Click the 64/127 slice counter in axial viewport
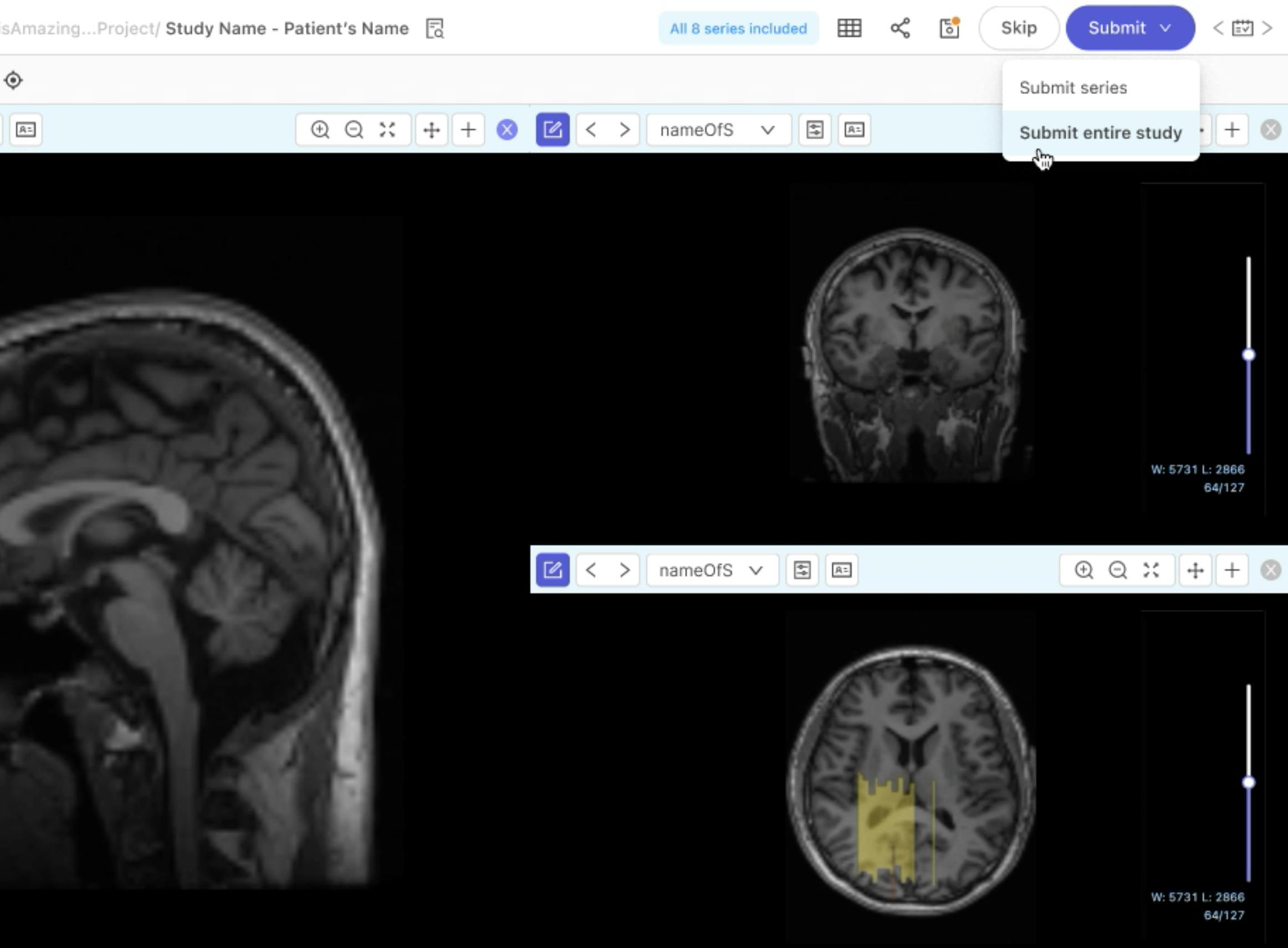This screenshot has height=948, width=1288. (x=1224, y=915)
